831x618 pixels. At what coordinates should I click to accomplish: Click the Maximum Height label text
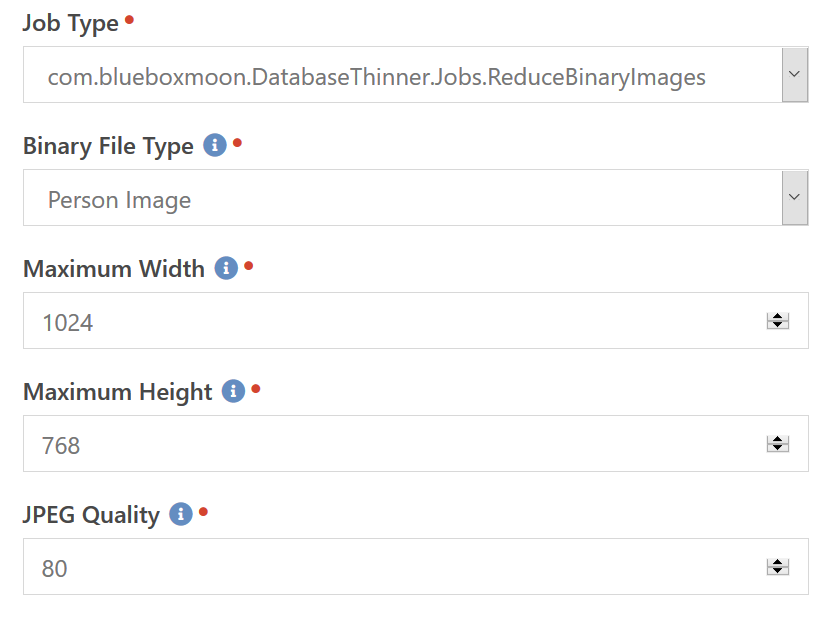click(x=117, y=392)
